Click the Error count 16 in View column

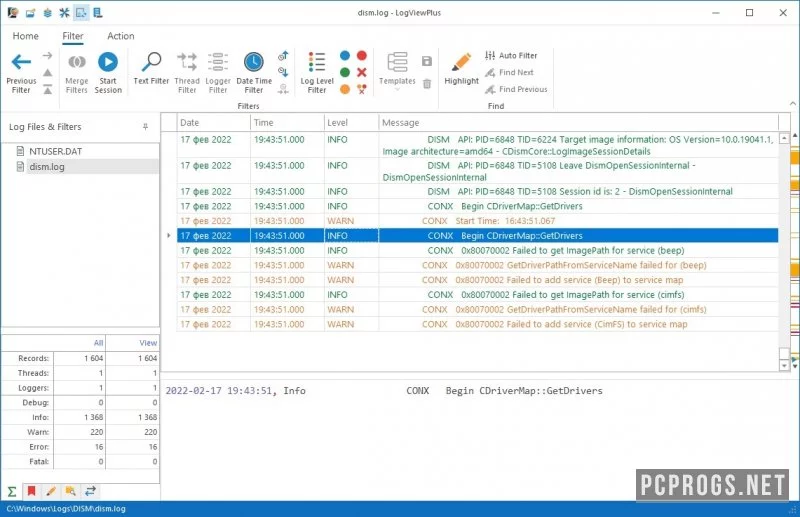tap(153, 447)
